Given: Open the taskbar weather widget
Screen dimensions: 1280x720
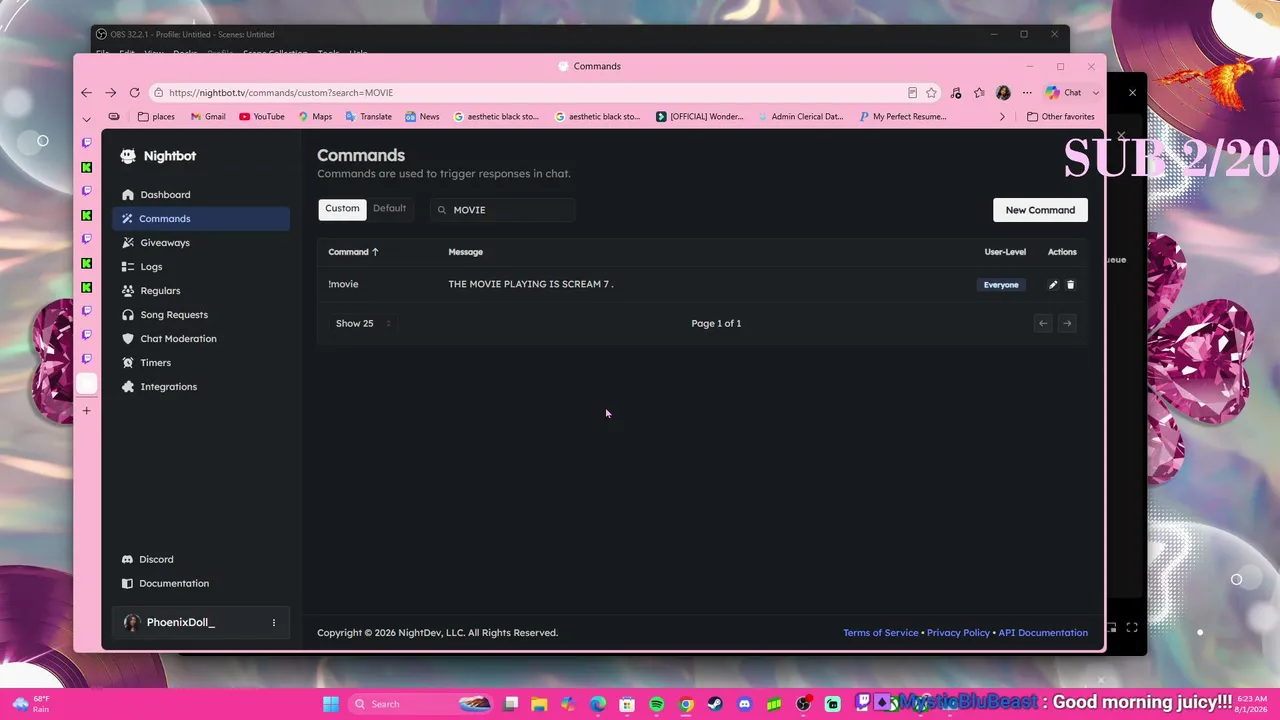Looking at the screenshot, I should pyautogui.click(x=31, y=704).
